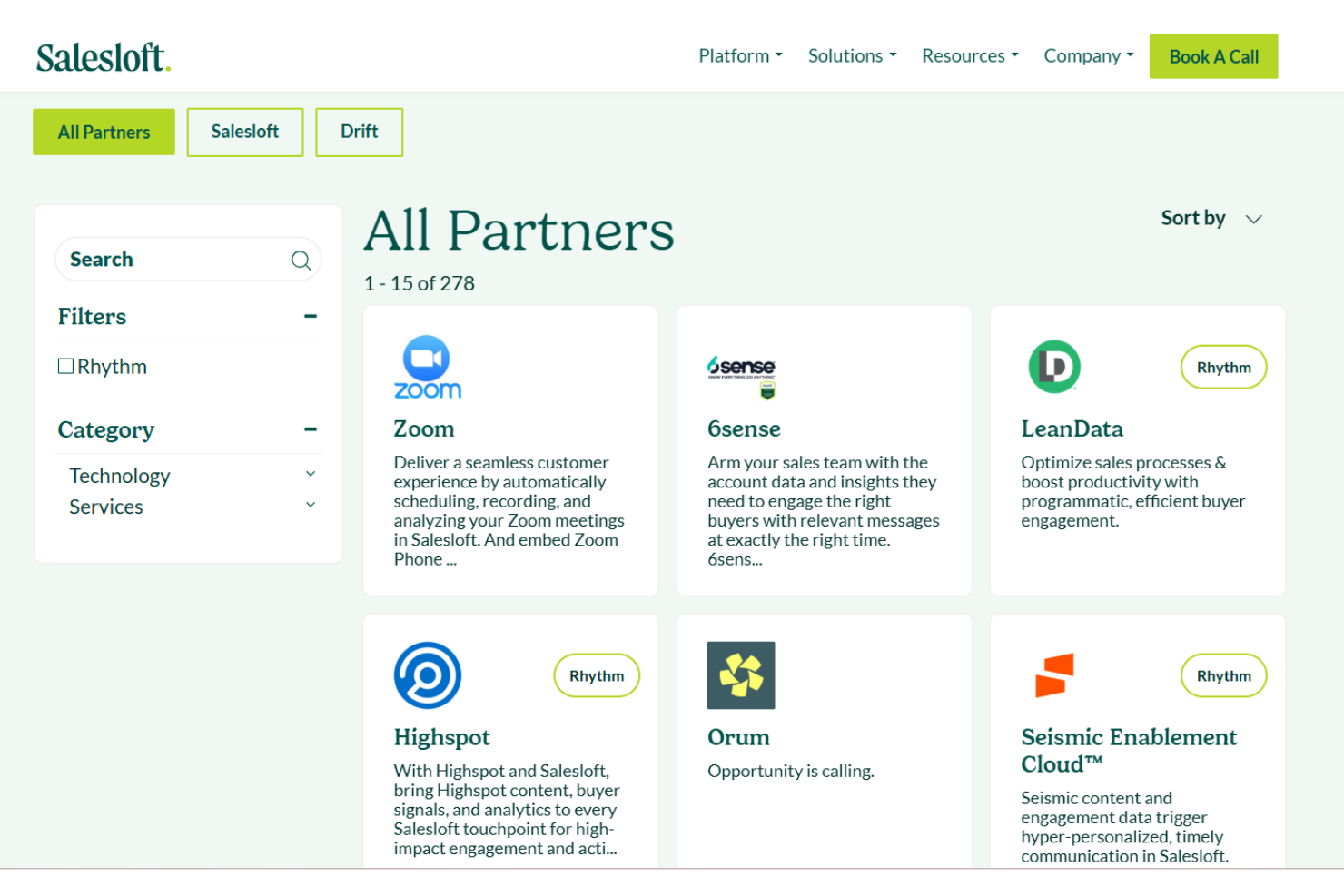Click the 6sense card description text
Image resolution: width=1344 pixels, height=896 pixels.
coord(824,511)
